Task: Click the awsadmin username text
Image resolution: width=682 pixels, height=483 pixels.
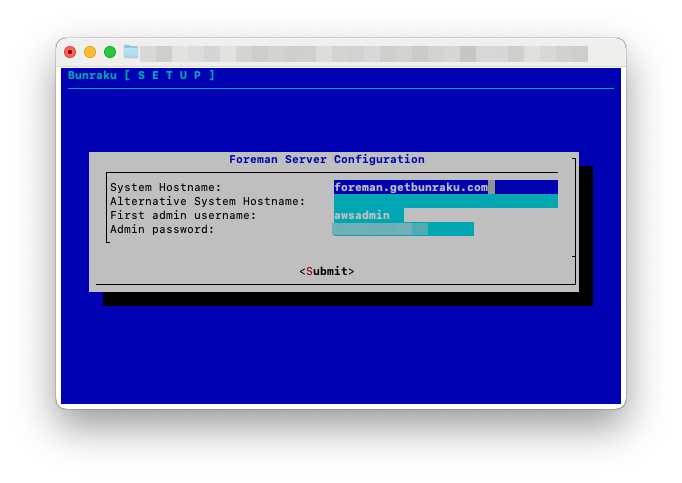Action: pyautogui.click(x=362, y=215)
